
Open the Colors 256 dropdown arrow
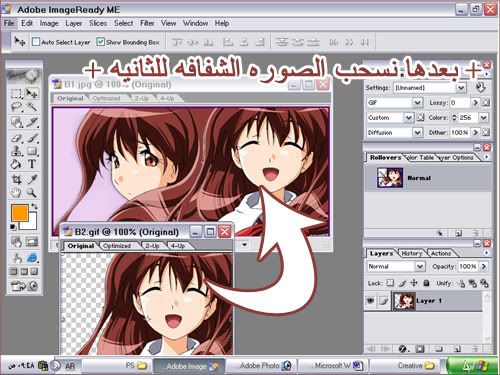coord(484,117)
